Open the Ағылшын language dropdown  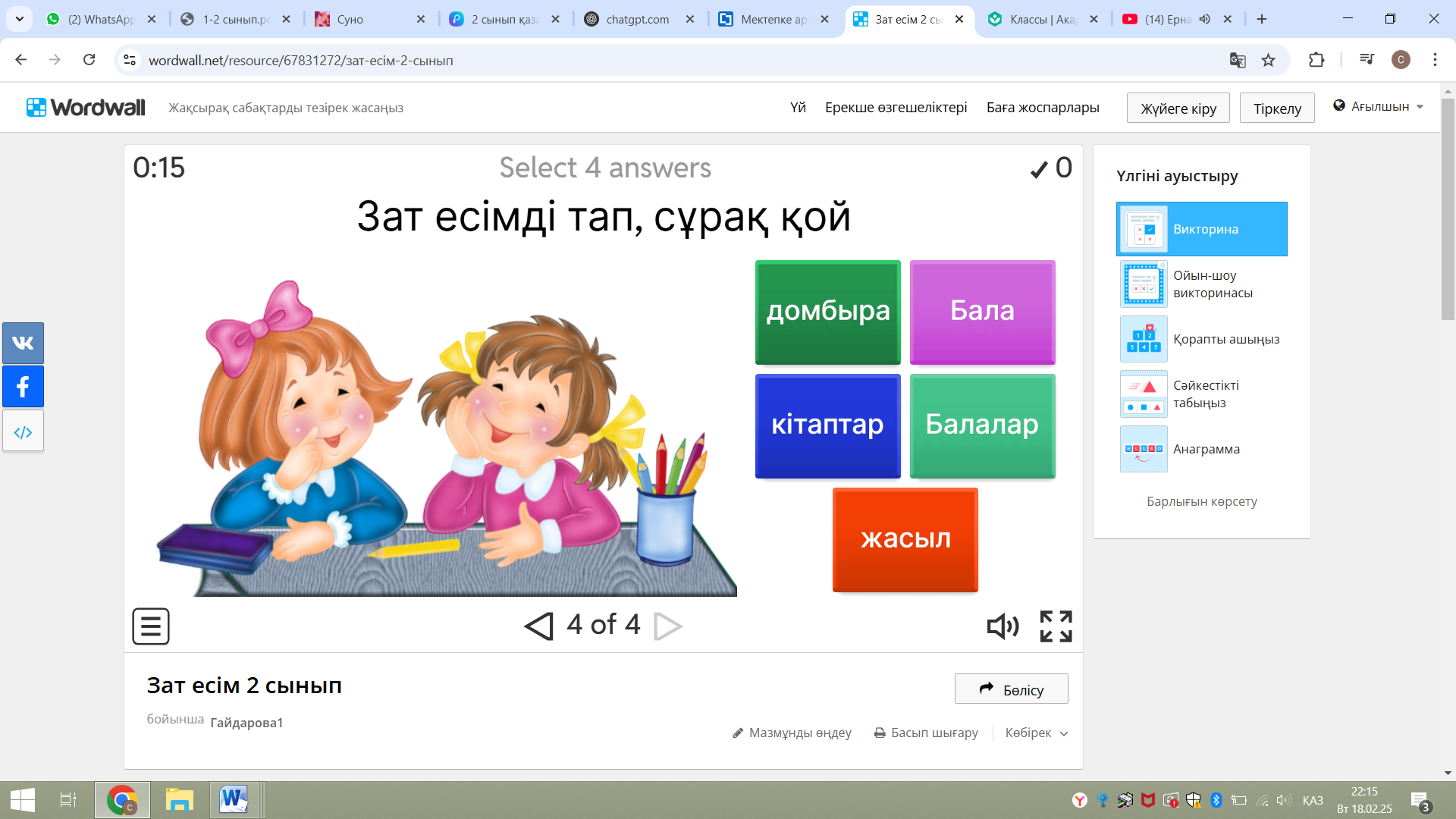point(1379,106)
